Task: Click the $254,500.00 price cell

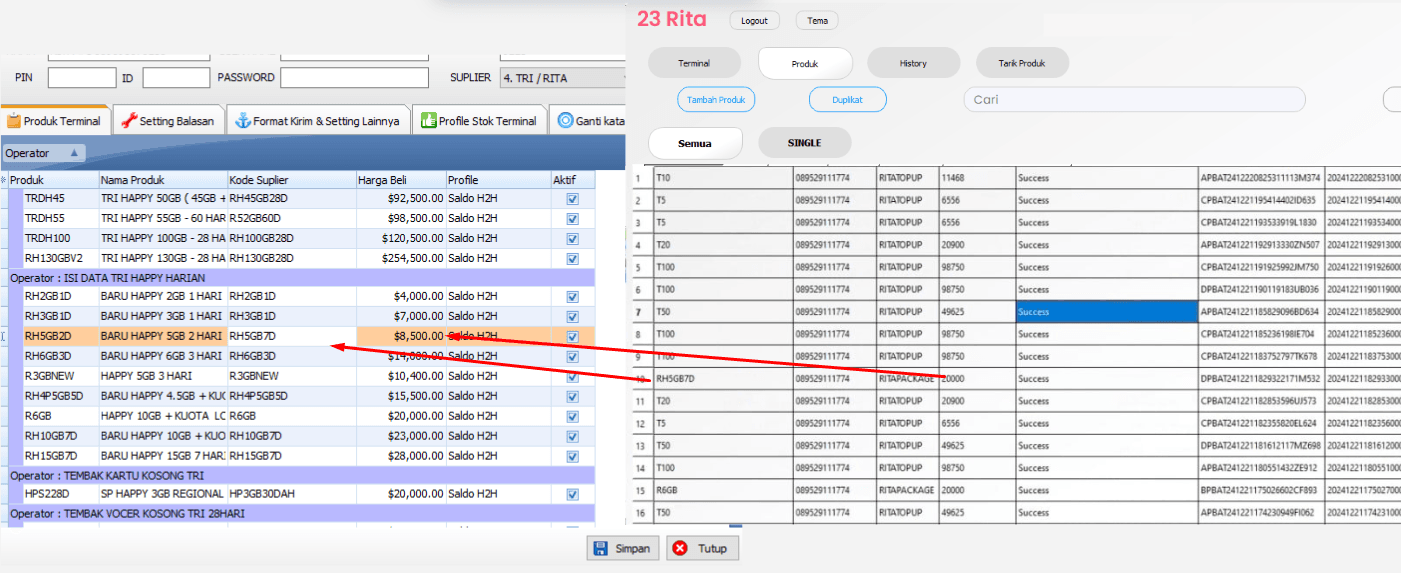Action: point(400,258)
